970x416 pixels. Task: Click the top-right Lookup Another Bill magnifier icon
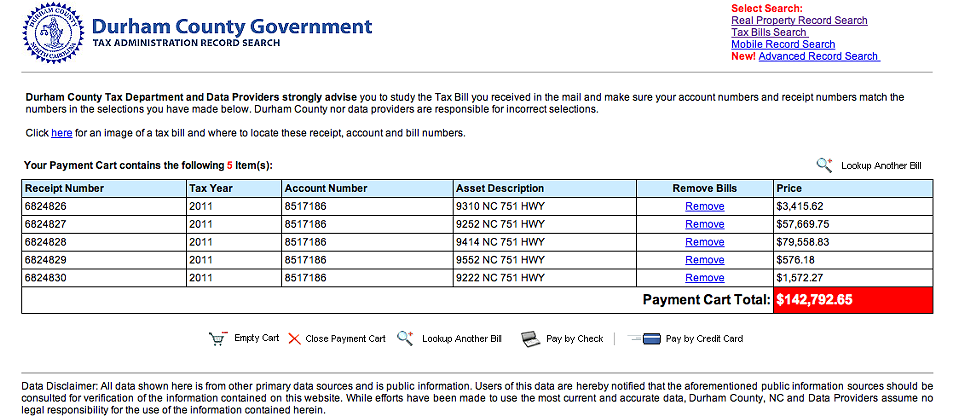pyautogui.click(x=825, y=165)
